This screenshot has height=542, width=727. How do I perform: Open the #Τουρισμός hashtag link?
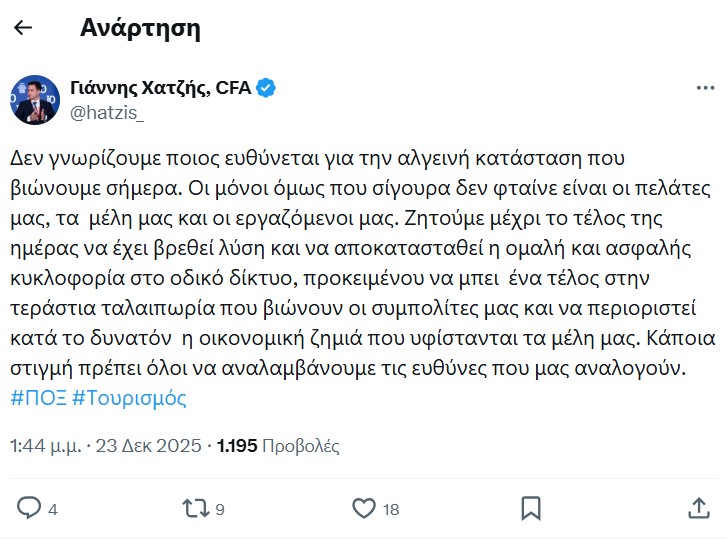pos(129,398)
